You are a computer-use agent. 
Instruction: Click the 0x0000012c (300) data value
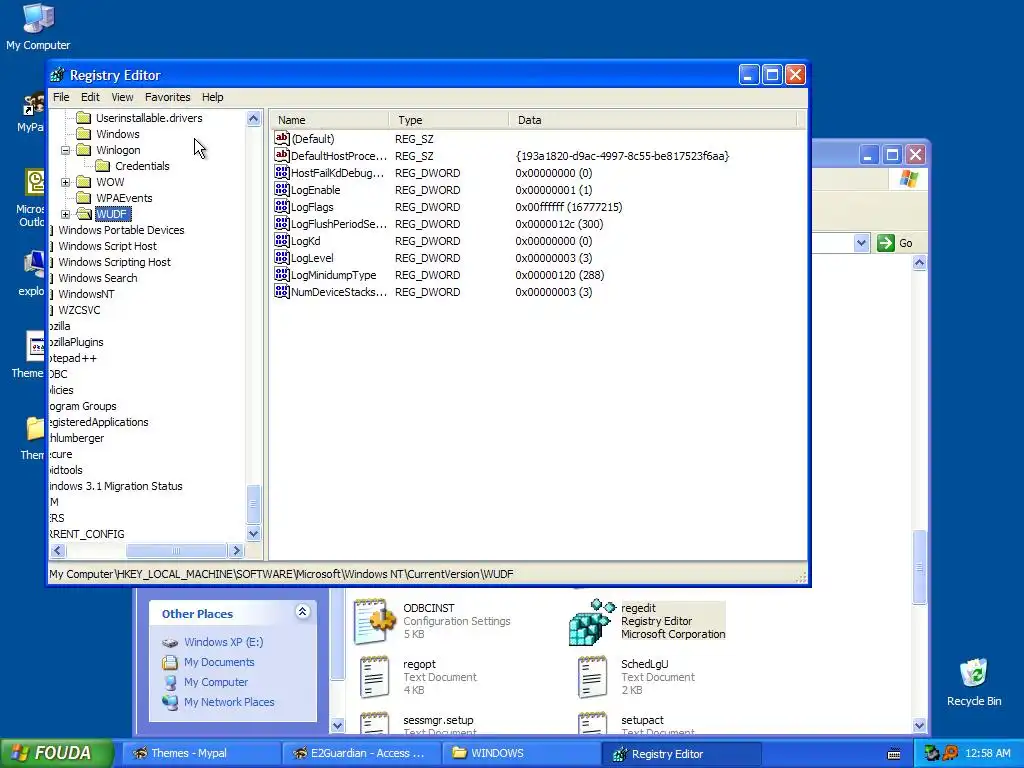(559, 224)
